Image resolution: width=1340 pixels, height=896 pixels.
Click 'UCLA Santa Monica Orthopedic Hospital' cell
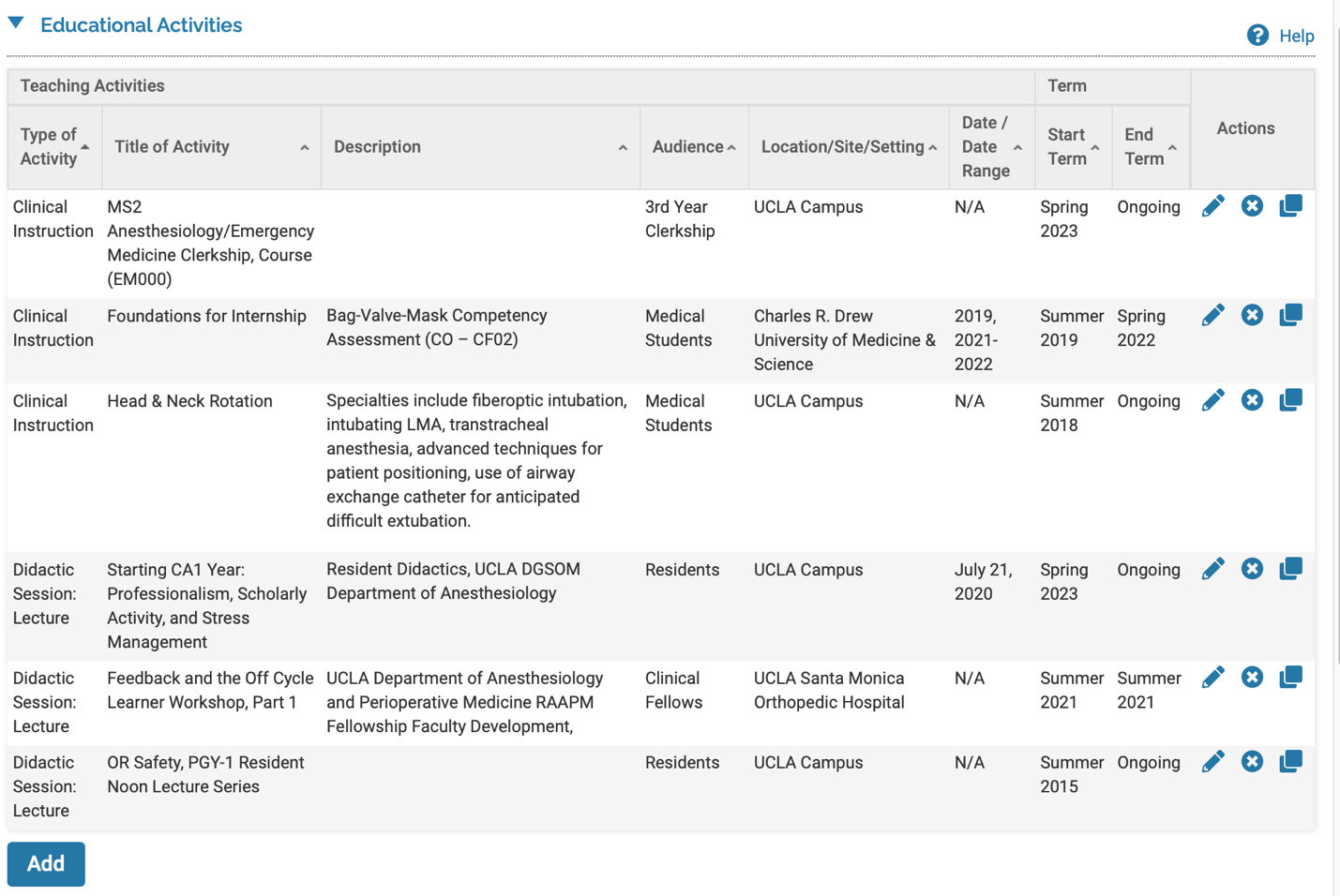click(829, 690)
